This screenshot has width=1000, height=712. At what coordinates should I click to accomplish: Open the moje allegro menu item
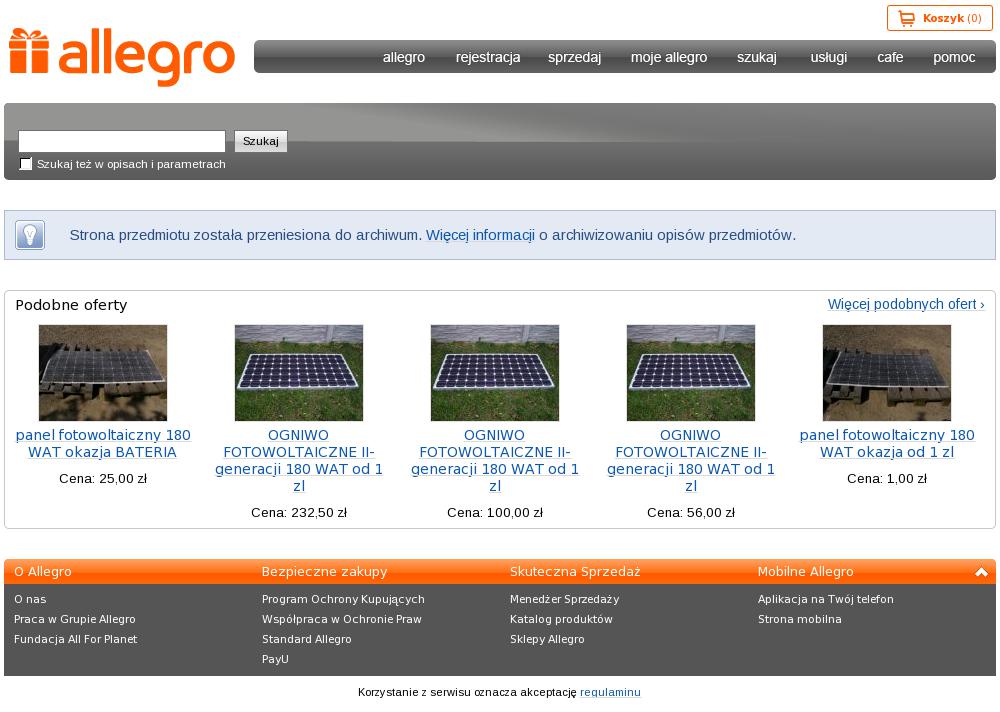click(669, 57)
